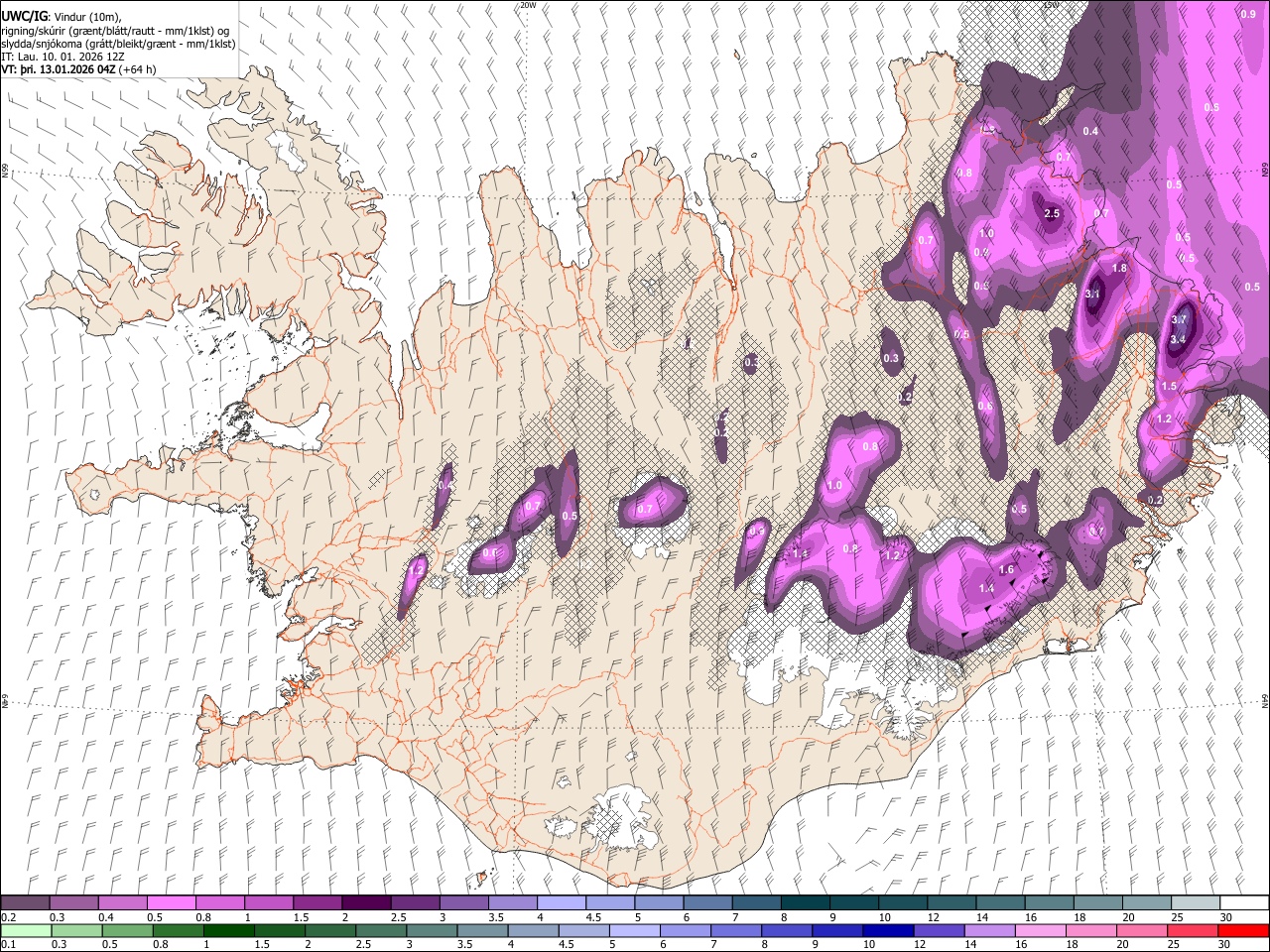This screenshot has width=1270, height=952.
Task: Pick the bottom-row red swatch at the 30 end
Action: coord(1243,931)
